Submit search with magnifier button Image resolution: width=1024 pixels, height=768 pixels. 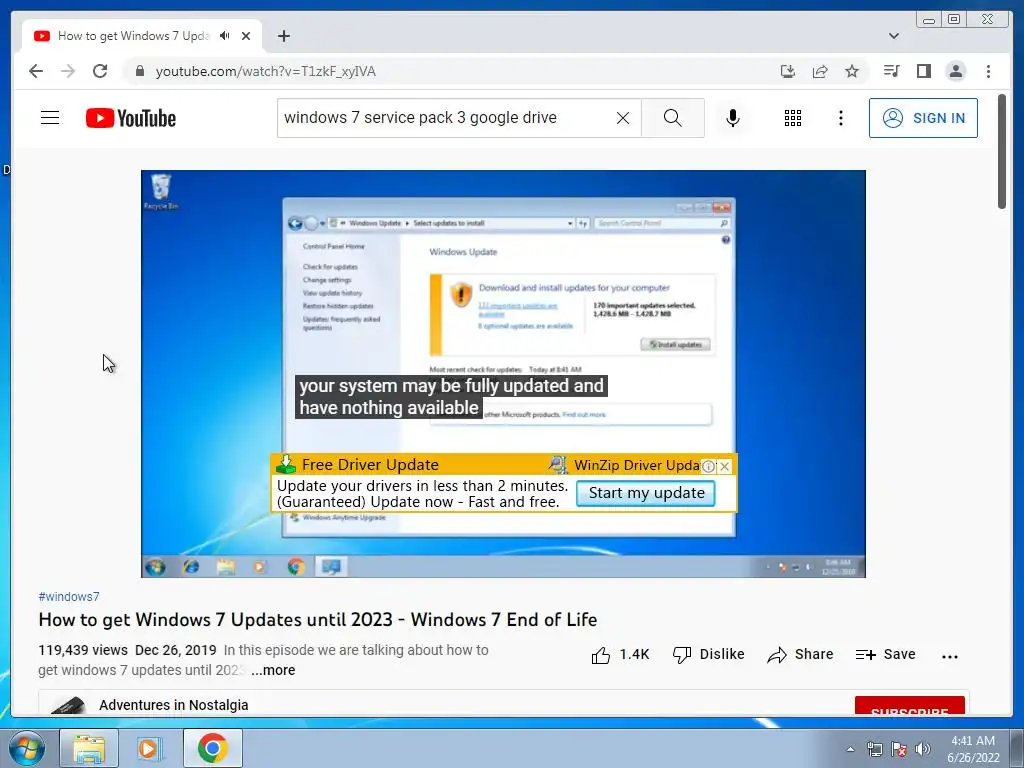673,118
